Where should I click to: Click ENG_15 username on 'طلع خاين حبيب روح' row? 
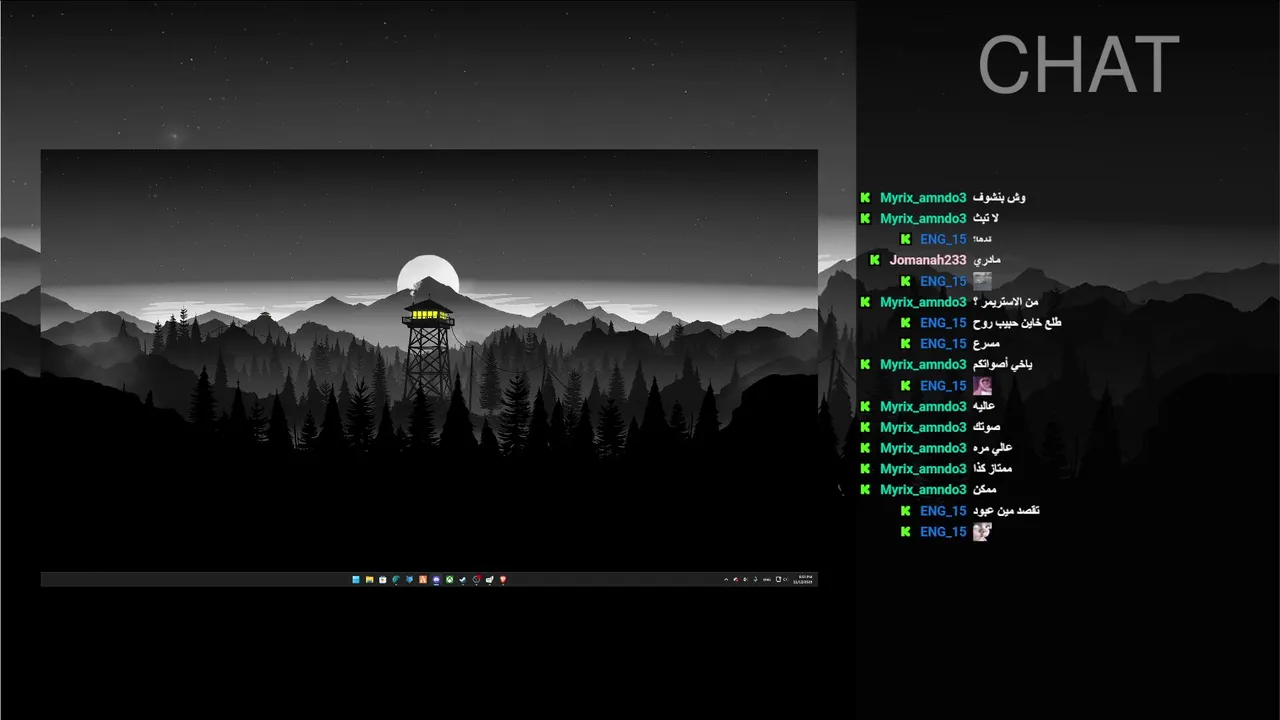pos(943,323)
